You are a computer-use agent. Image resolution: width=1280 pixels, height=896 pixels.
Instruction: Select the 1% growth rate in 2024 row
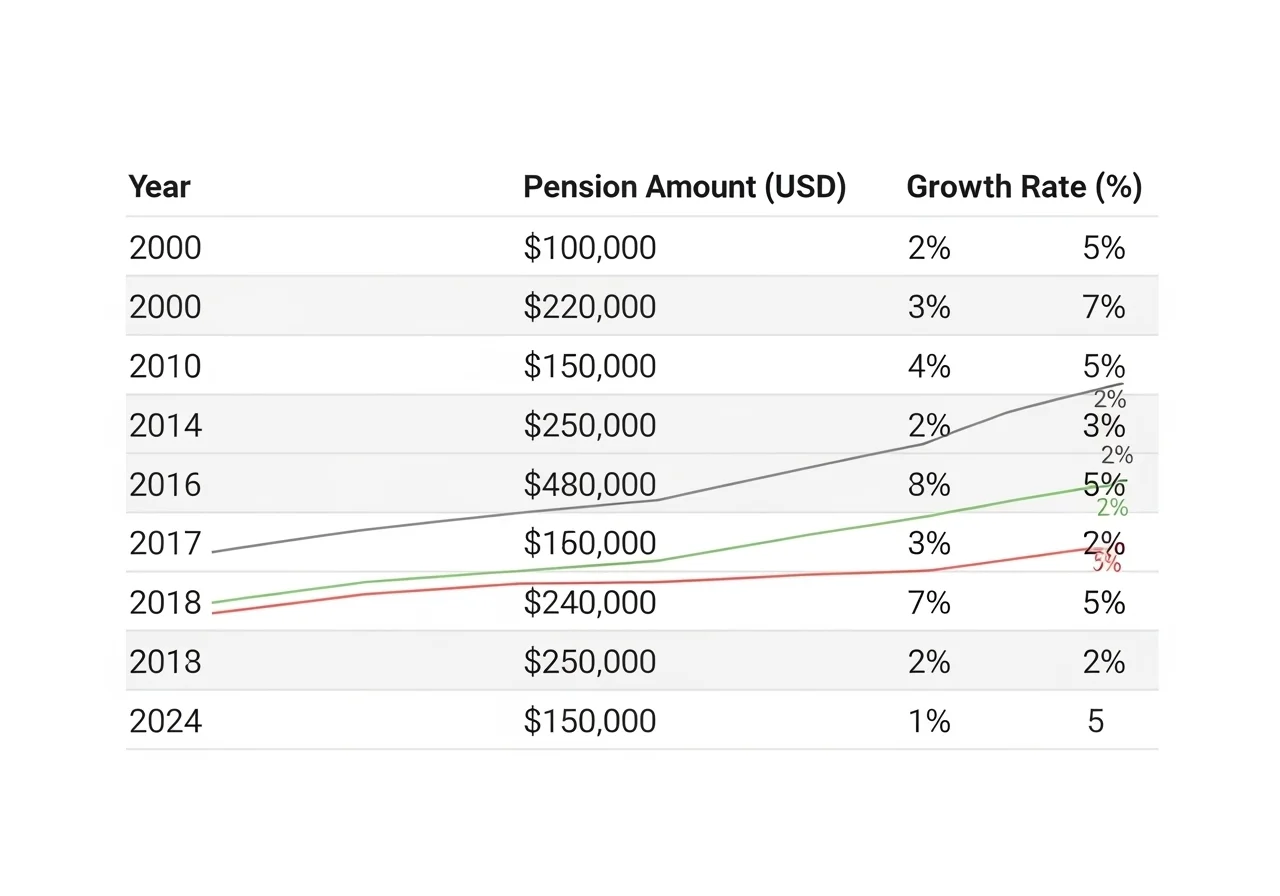point(929,720)
